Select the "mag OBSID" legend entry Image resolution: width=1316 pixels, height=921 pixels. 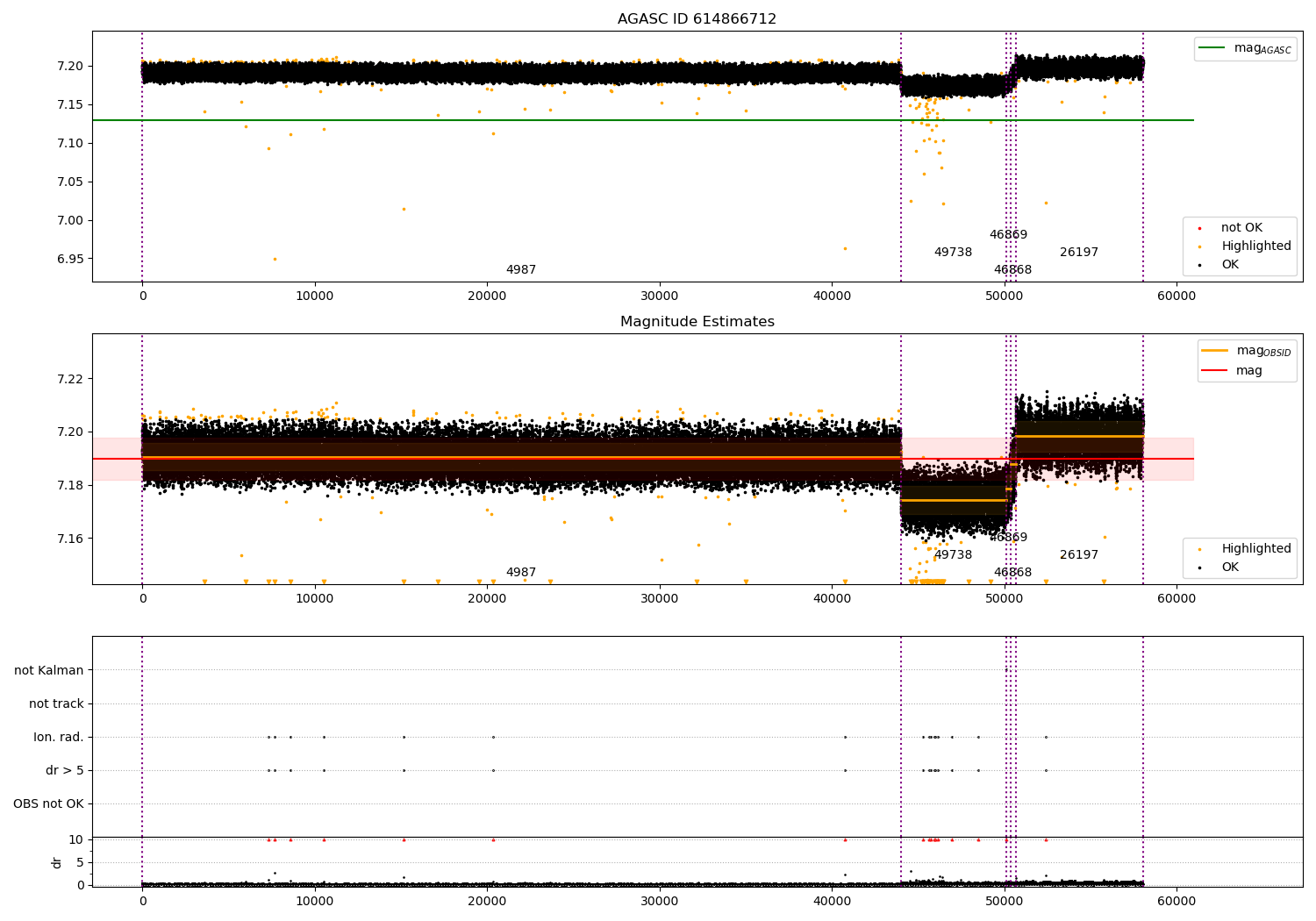(1247, 351)
